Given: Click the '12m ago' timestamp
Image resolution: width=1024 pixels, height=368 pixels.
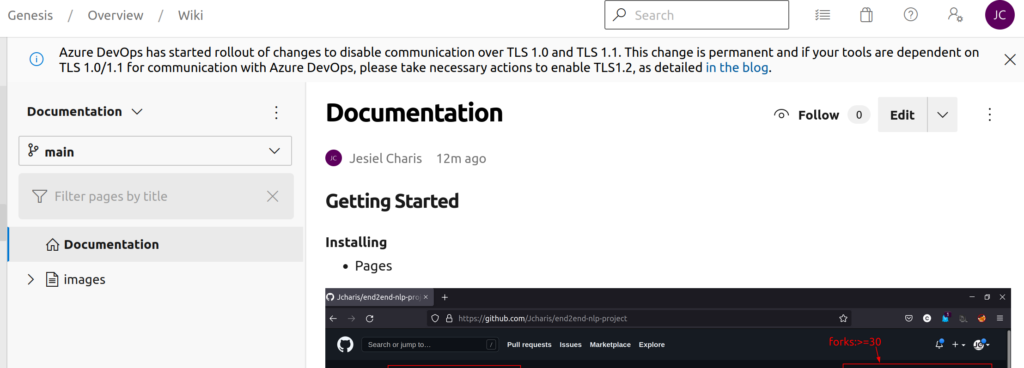Looking at the screenshot, I should tap(461, 159).
